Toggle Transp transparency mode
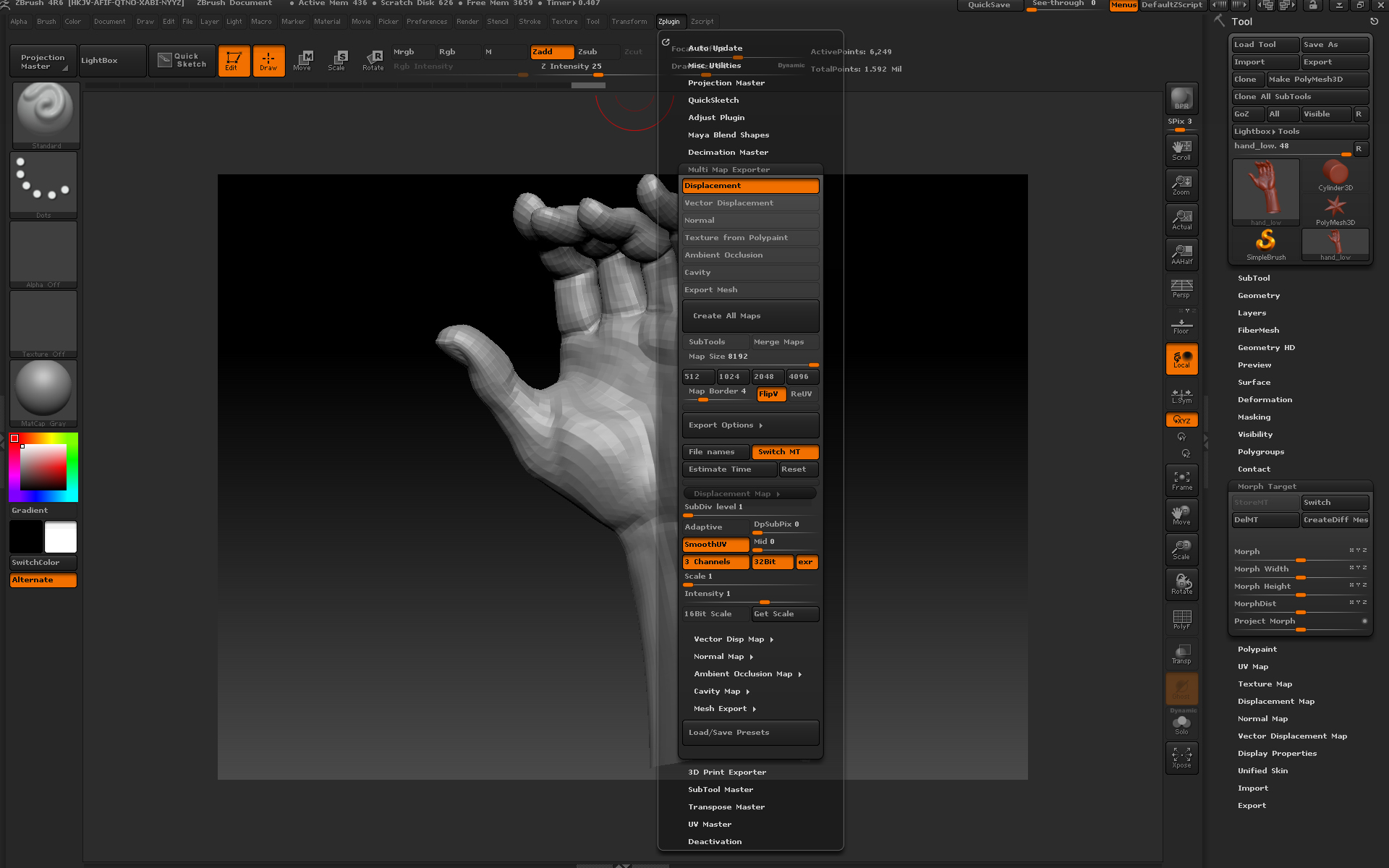Viewport: 1389px width, 868px height. pos(1181,654)
